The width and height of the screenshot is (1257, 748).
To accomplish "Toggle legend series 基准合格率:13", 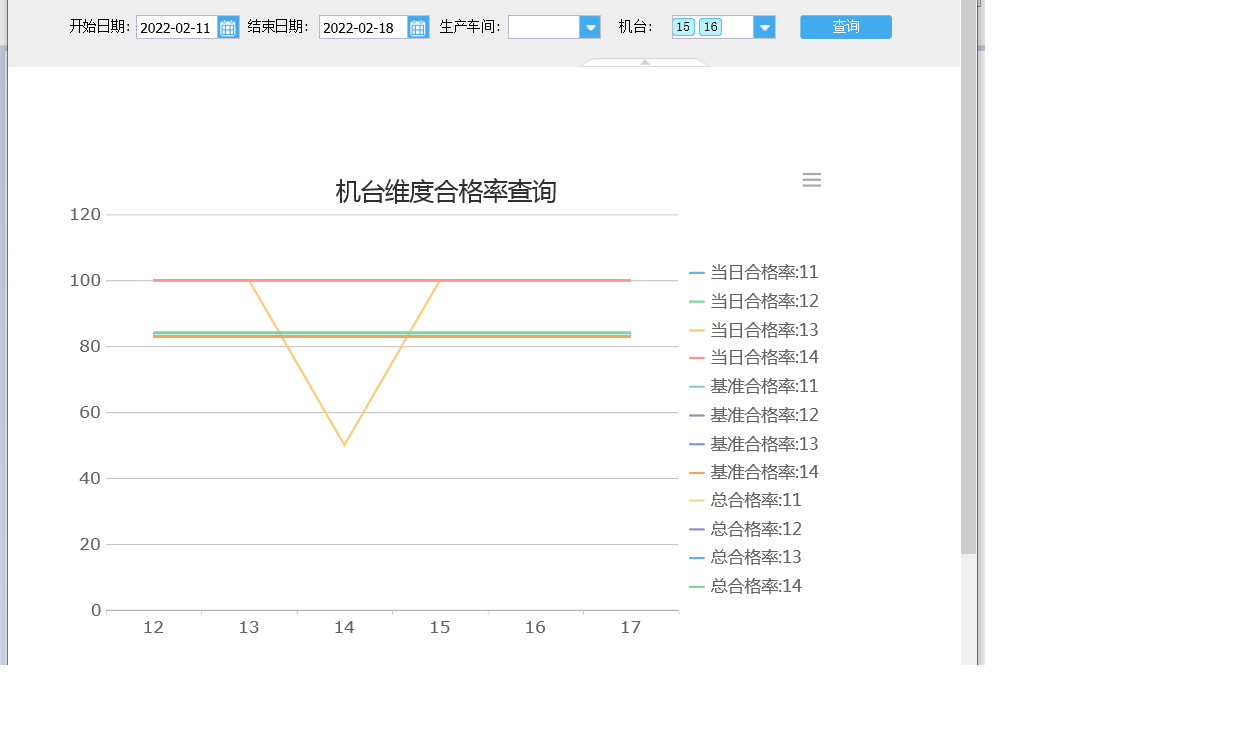I will click(x=754, y=444).
